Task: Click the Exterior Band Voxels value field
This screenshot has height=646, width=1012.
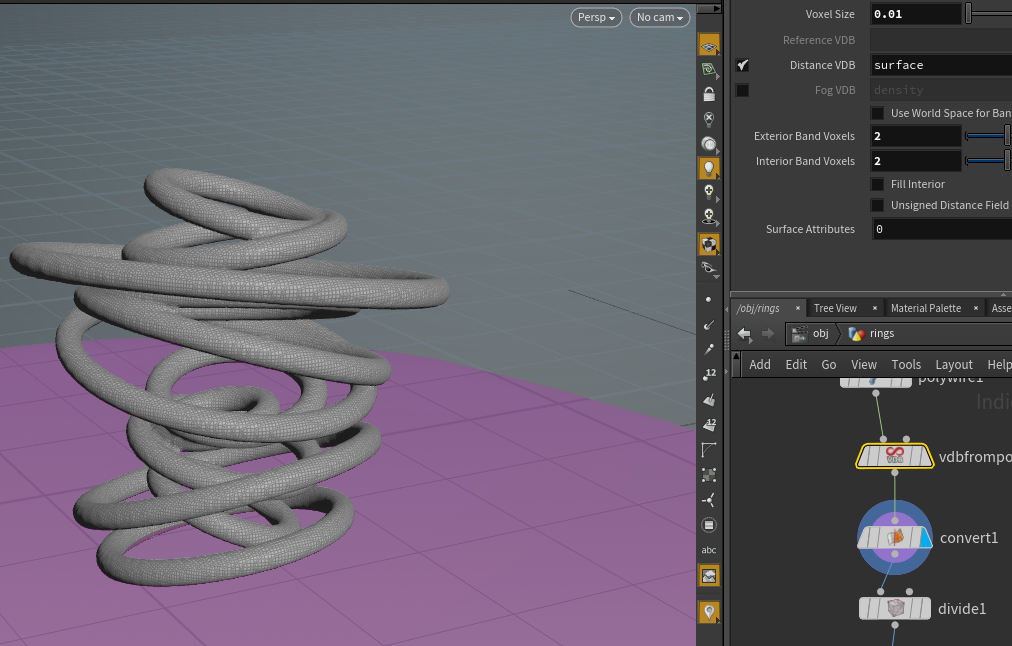Action: (x=916, y=136)
